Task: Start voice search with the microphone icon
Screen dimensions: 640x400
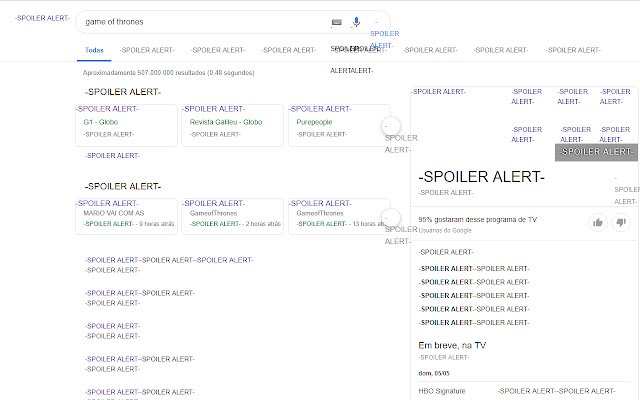Action: 356,22
